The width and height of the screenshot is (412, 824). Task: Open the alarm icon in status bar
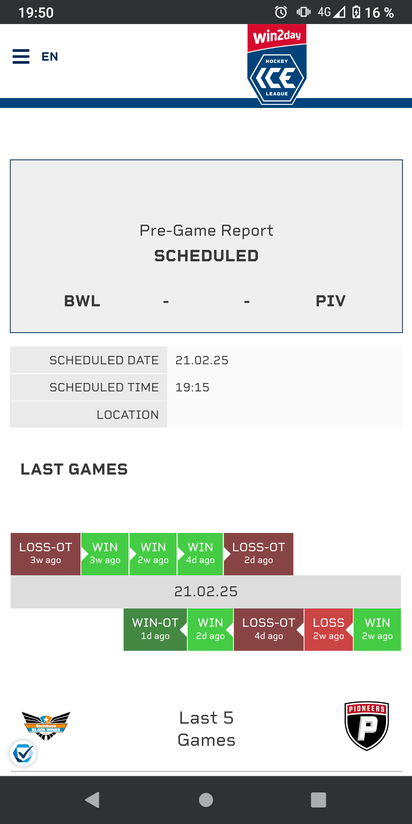281,12
